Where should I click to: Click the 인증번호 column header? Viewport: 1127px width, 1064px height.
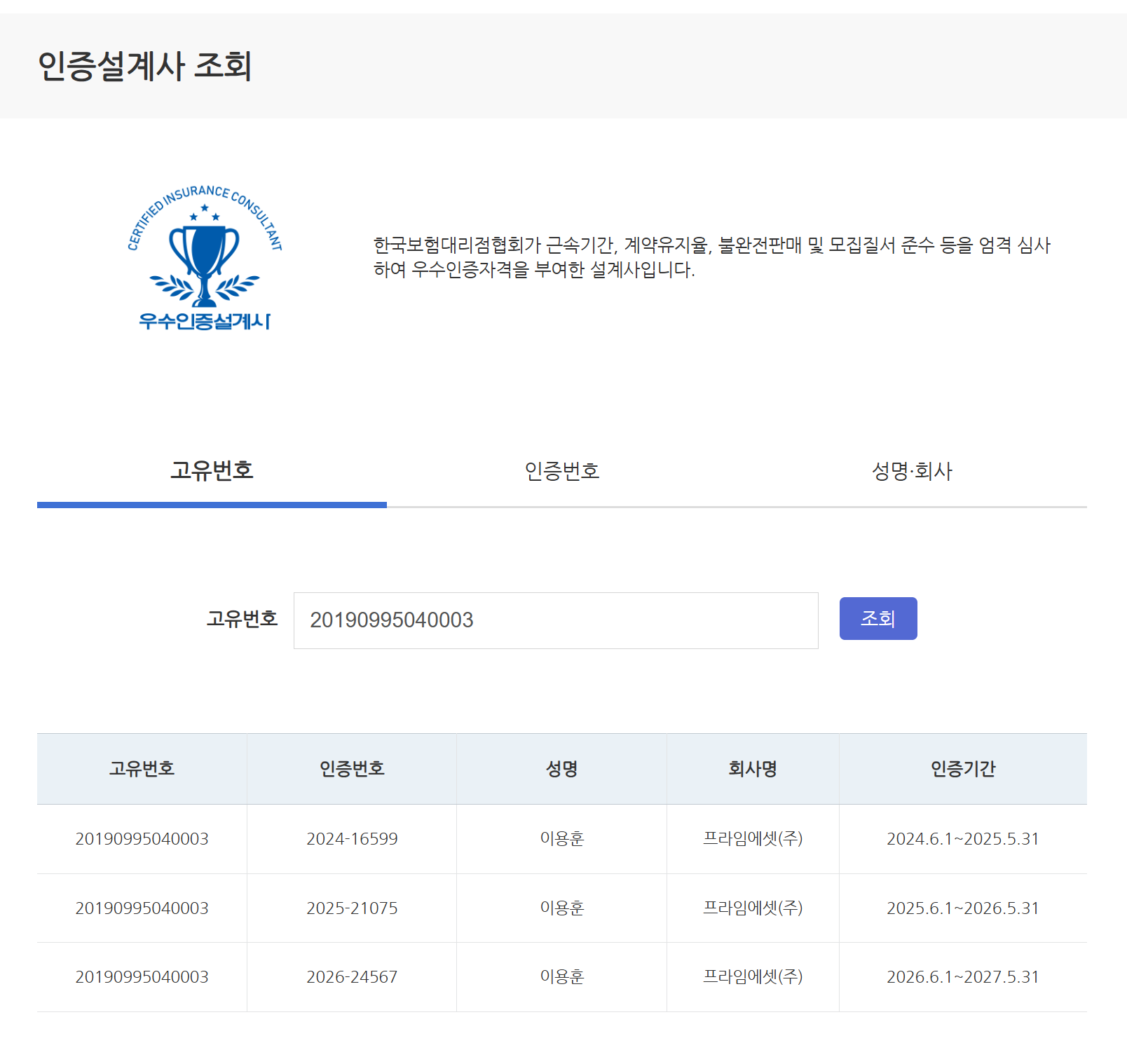[352, 769]
